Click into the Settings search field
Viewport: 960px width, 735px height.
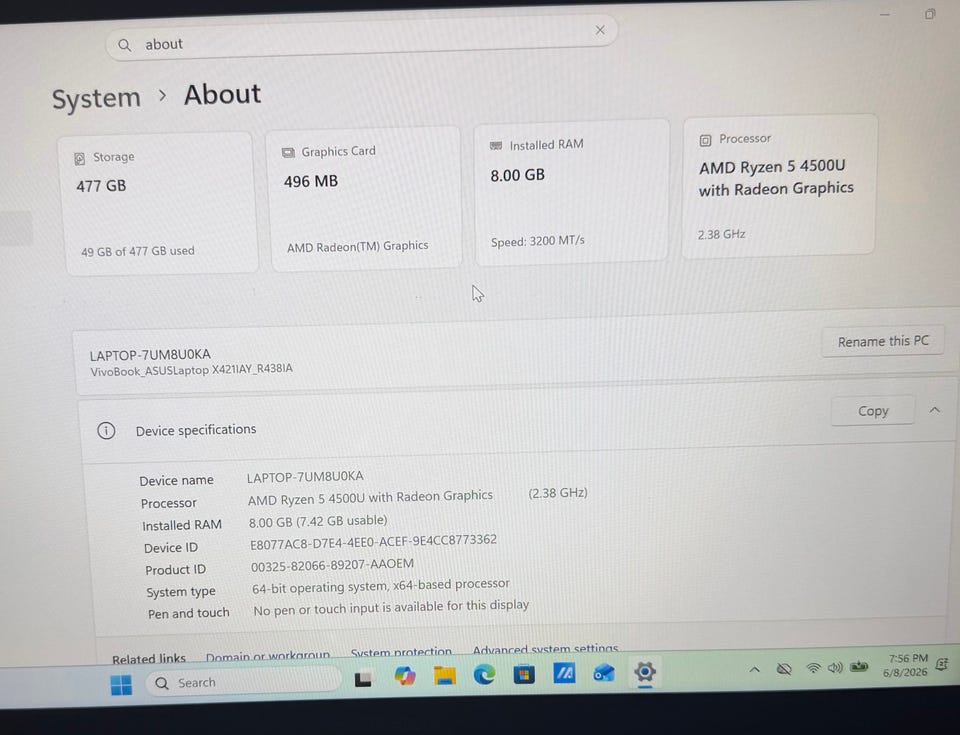coord(361,39)
